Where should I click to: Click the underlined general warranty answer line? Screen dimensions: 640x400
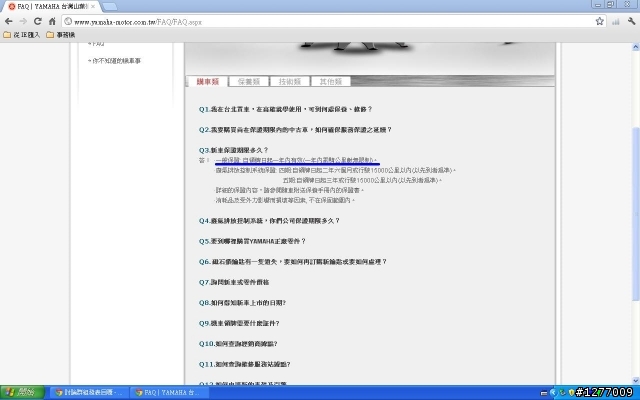tap(297, 160)
